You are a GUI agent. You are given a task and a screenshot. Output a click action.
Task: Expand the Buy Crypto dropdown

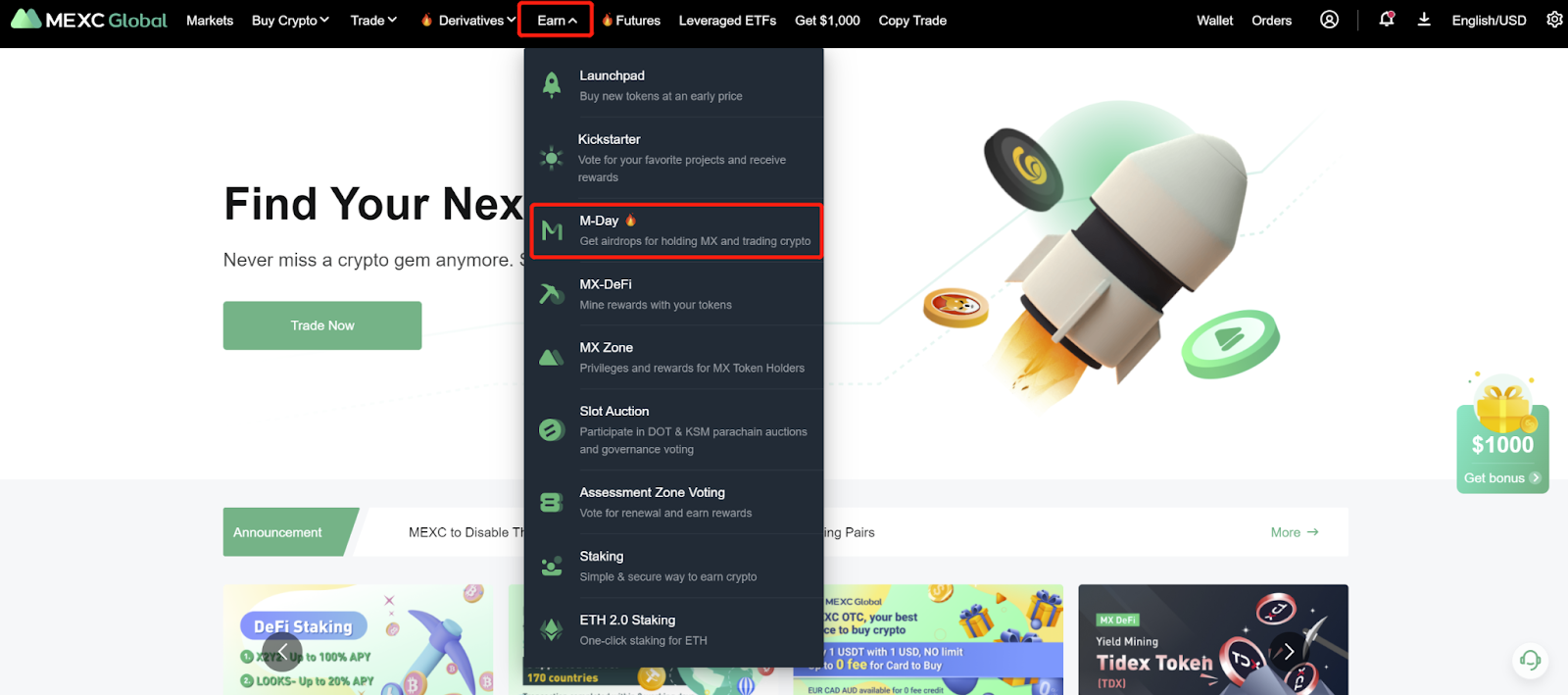[x=290, y=20]
